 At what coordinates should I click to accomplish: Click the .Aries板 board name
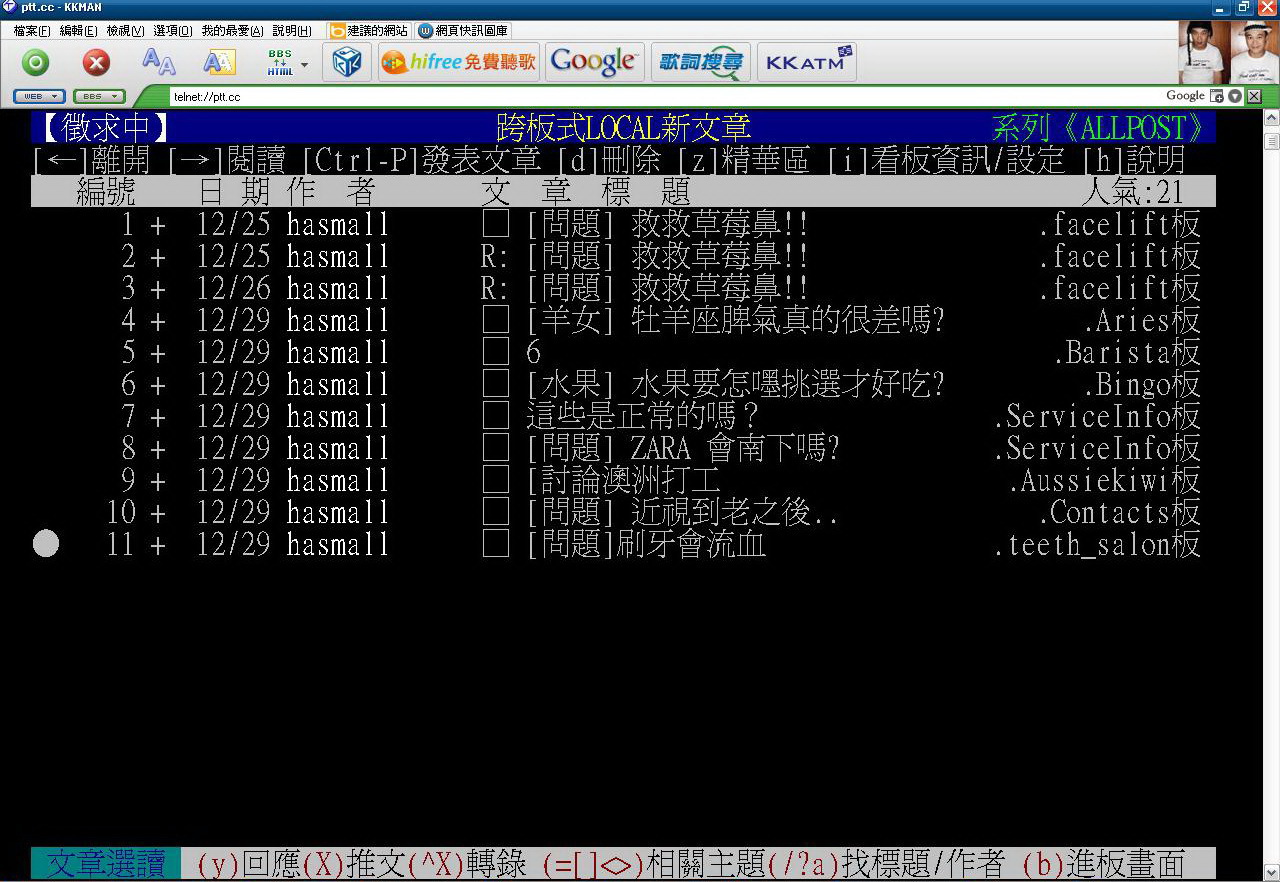[x=1142, y=321]
